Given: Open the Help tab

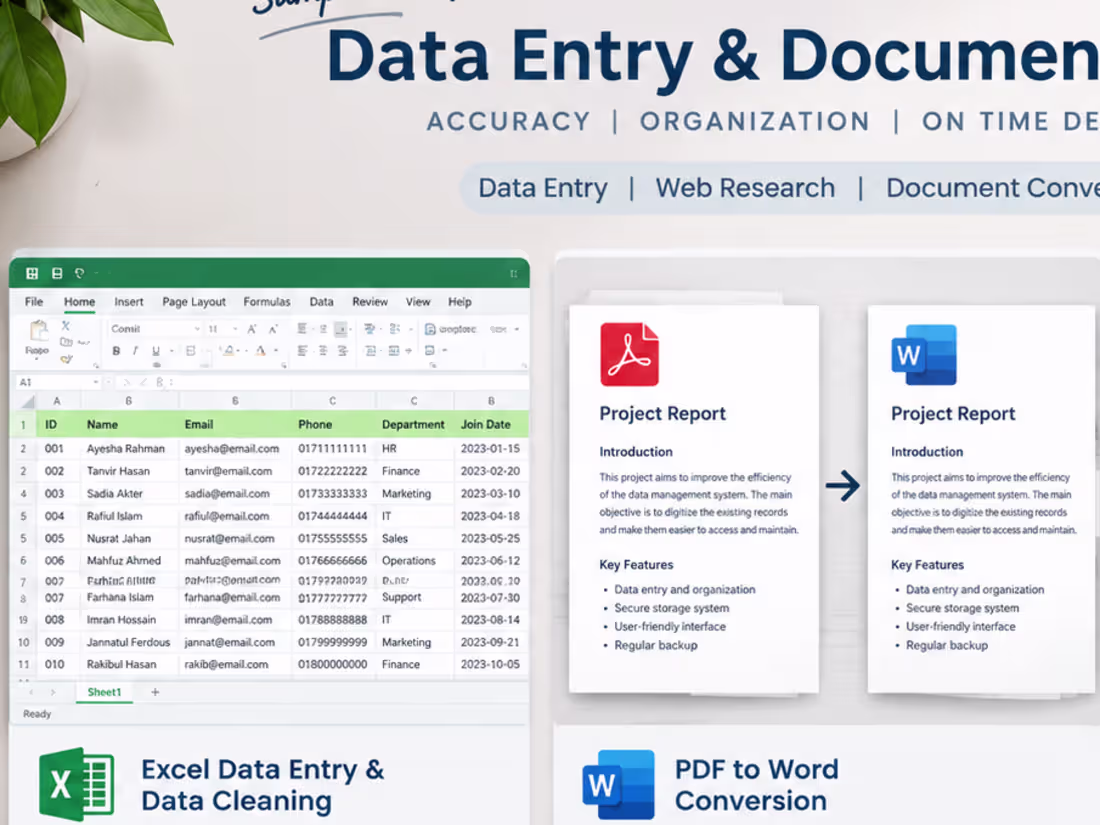Looking at the screenshot, I should point(460,302).
